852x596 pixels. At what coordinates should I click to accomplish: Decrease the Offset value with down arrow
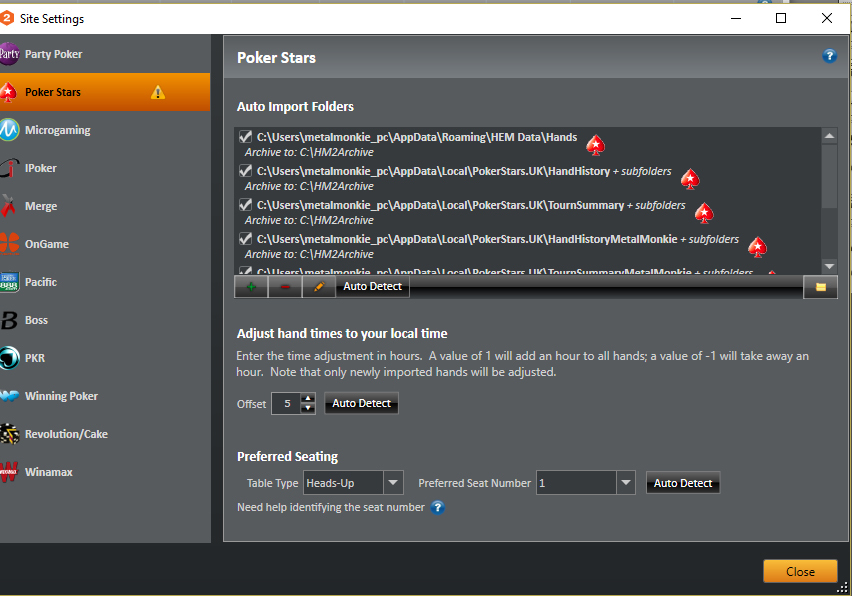point(308,409)
